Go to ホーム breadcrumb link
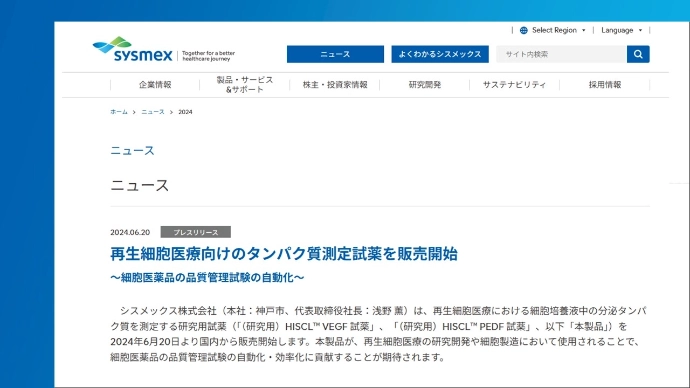The height and width of the screenshot is (388, 690). click(x=119, y=112)
